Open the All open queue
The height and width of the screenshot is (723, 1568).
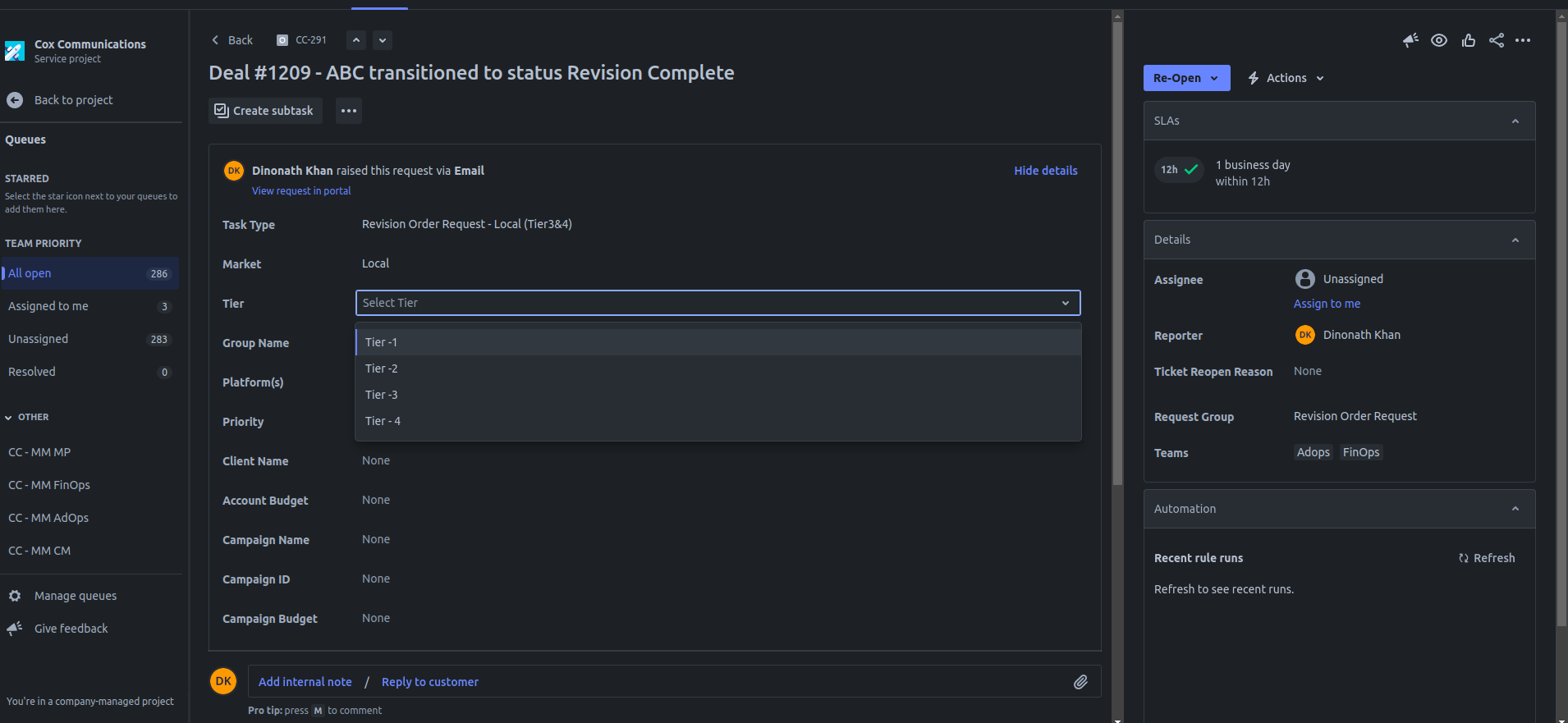click(x=90, y=273)
